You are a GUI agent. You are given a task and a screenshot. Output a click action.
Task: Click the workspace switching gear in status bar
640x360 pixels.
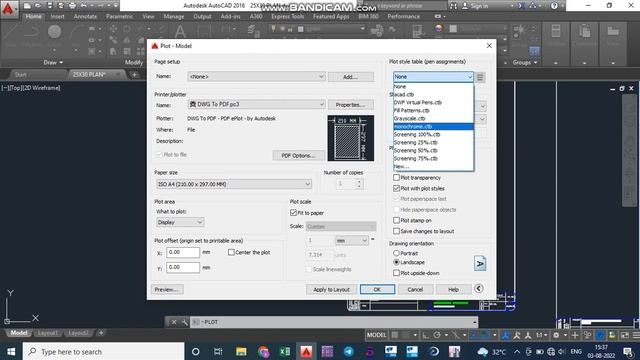(x=556, y=335)
